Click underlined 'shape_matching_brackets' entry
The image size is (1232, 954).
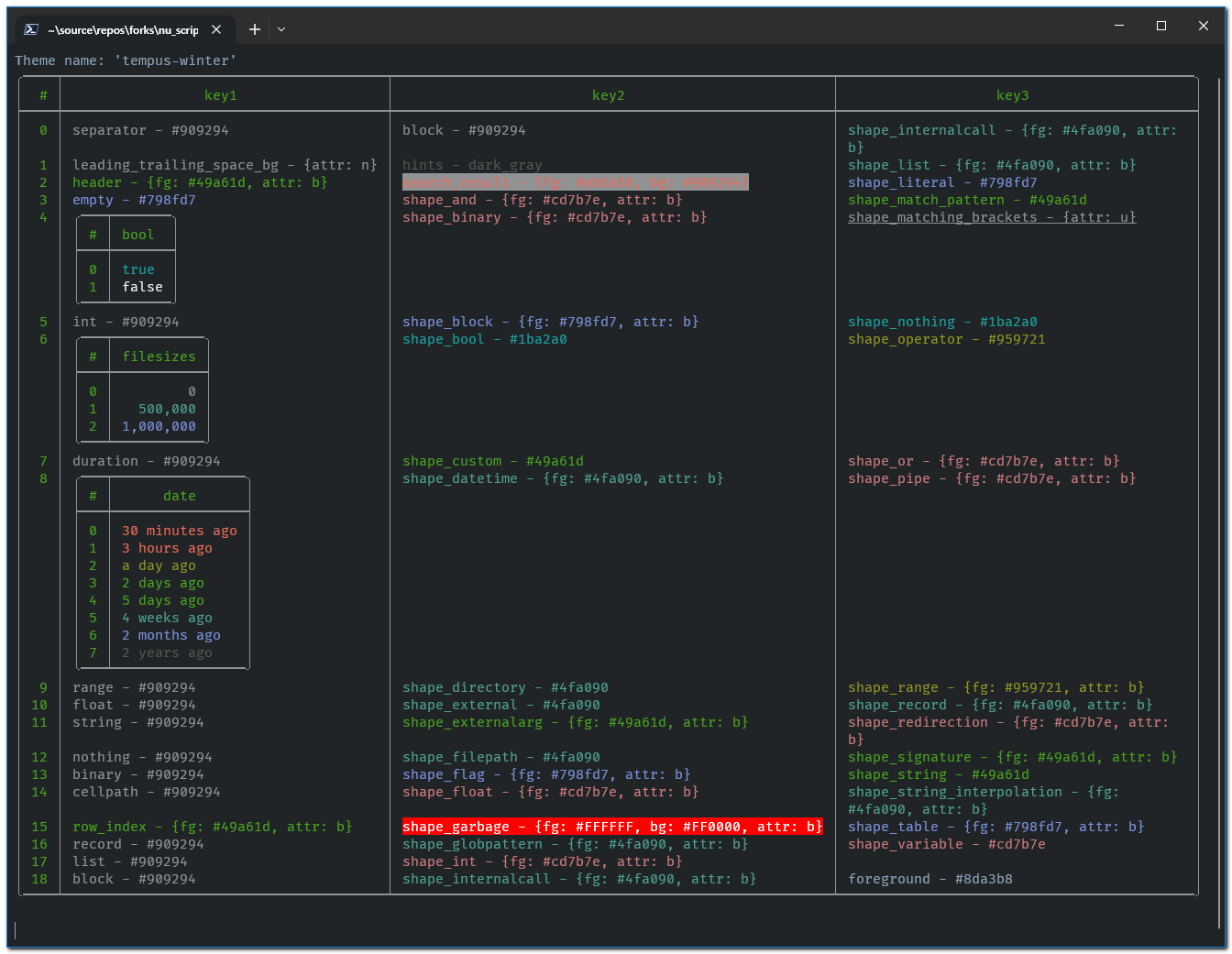[x=992, y=217]
